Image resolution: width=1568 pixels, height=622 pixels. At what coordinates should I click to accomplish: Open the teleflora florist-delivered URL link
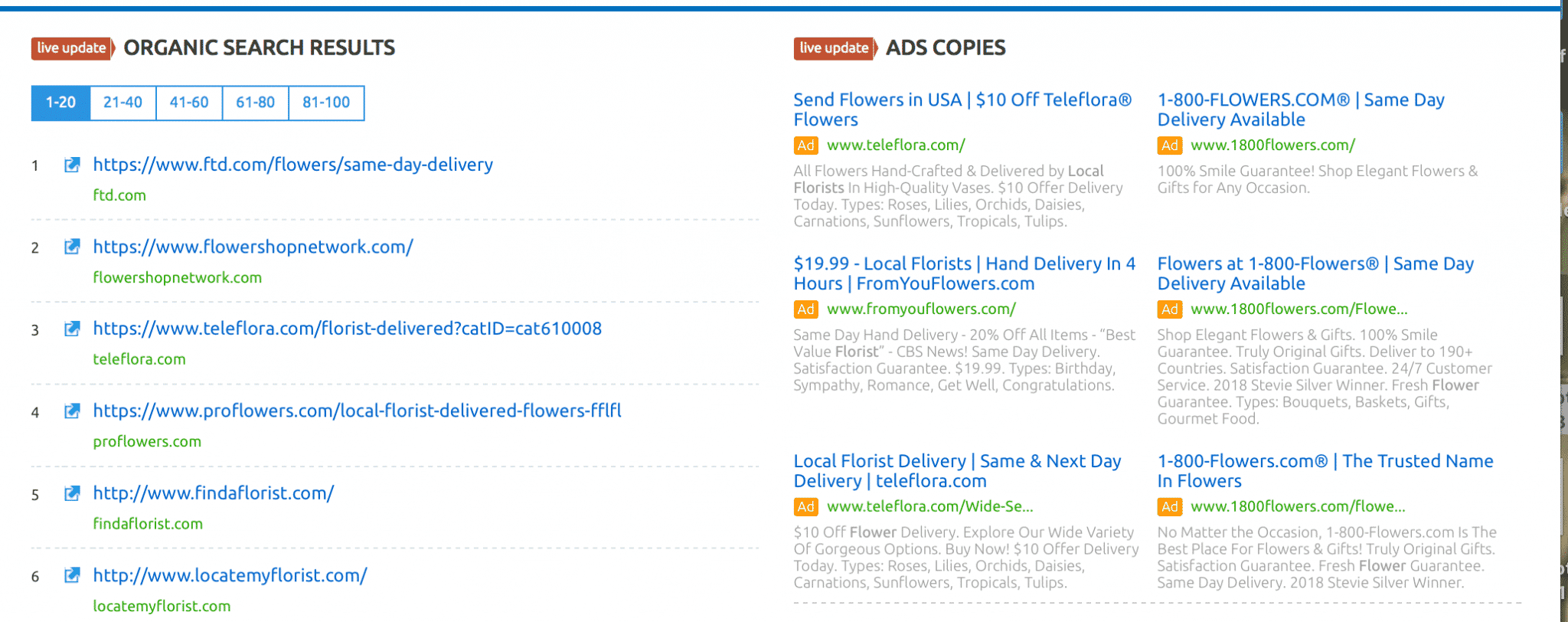[x=348, y=329]
